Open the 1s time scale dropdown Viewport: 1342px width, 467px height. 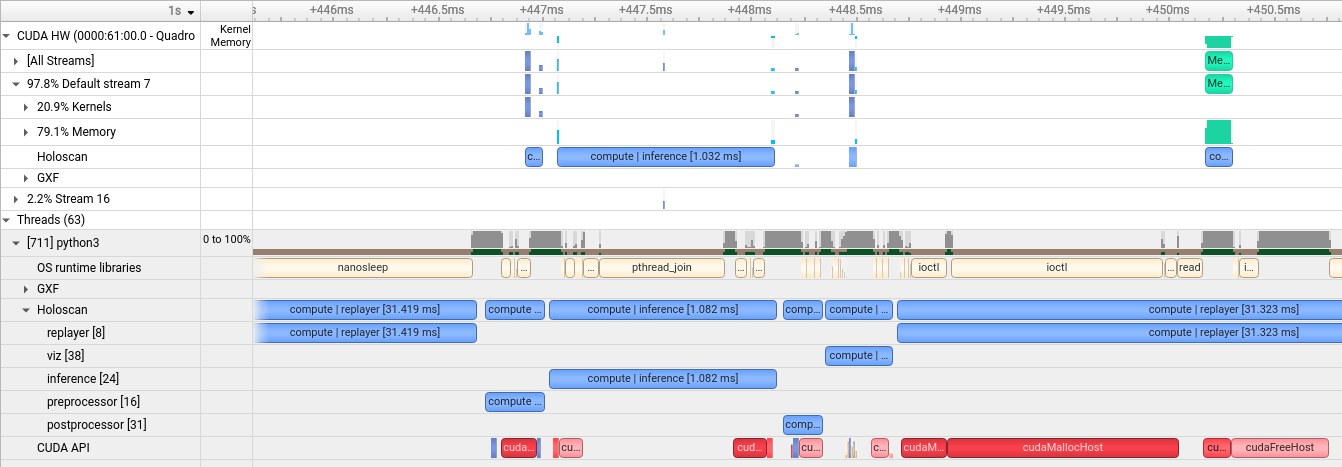182,11
